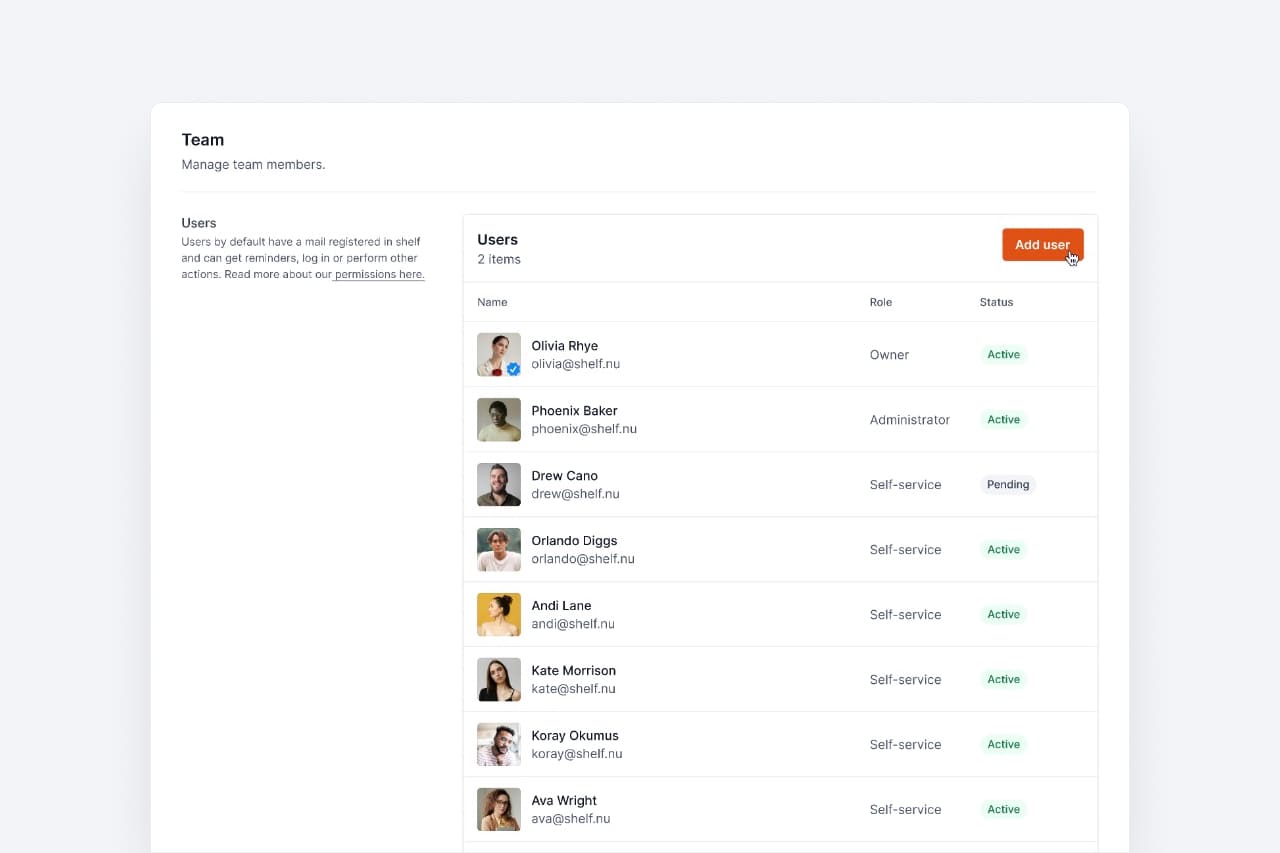1280x853 pixels.
Task: Select Andi Lane's profile photo
Action: pos(498,614)
